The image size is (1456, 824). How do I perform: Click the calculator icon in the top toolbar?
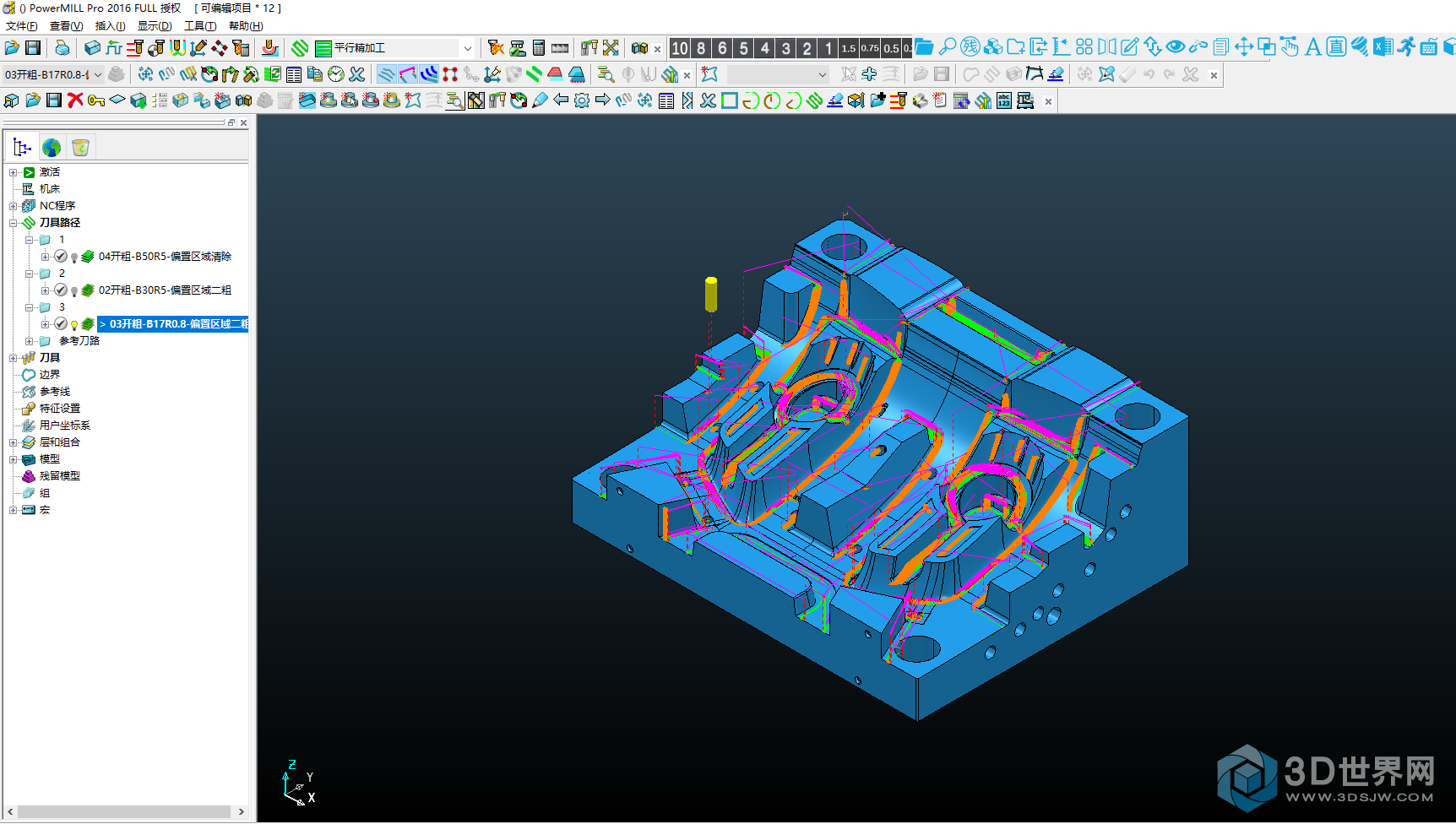pyautogui.click(x=539, y=48)
